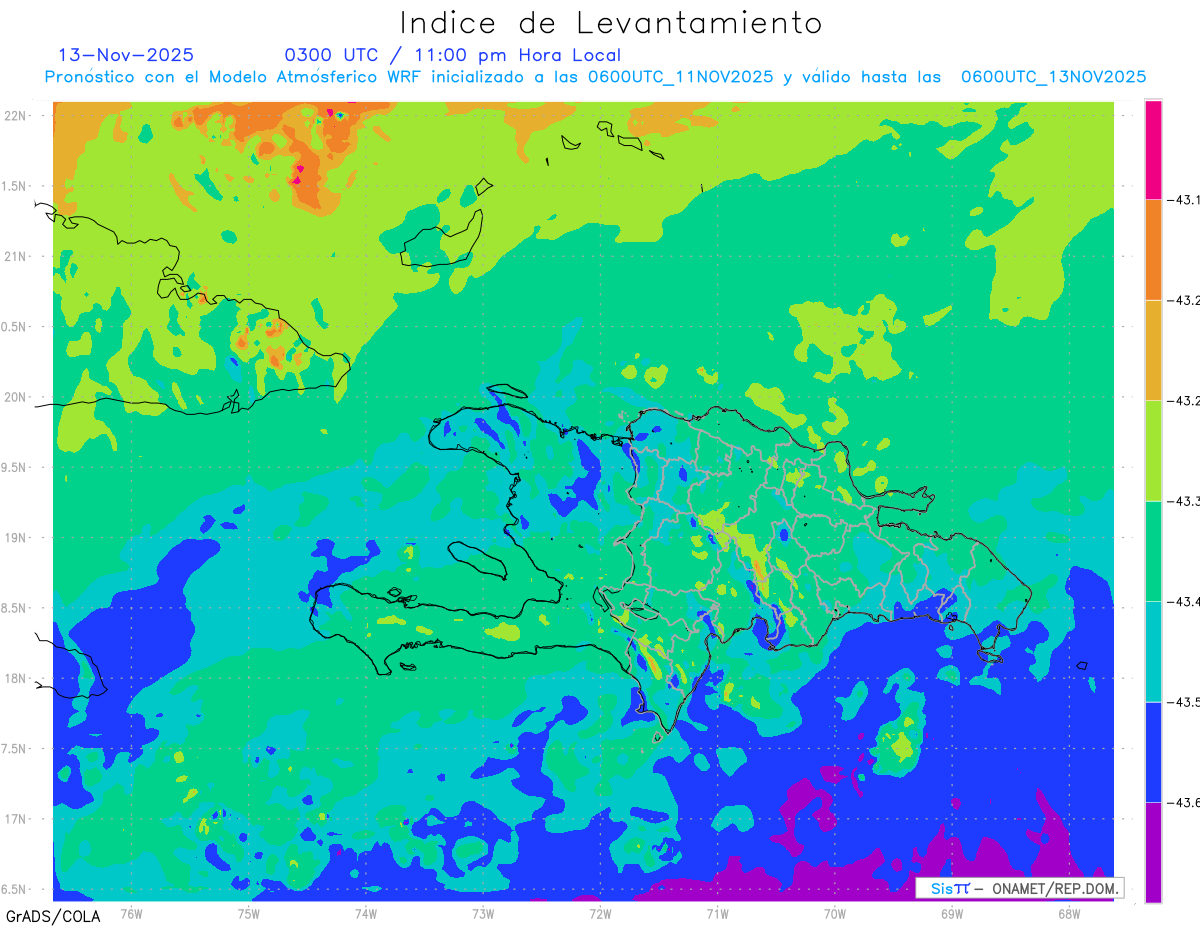Click the "SisTT - ONAMET/REP.DOM." credit box

click(x=1020, y=888)
